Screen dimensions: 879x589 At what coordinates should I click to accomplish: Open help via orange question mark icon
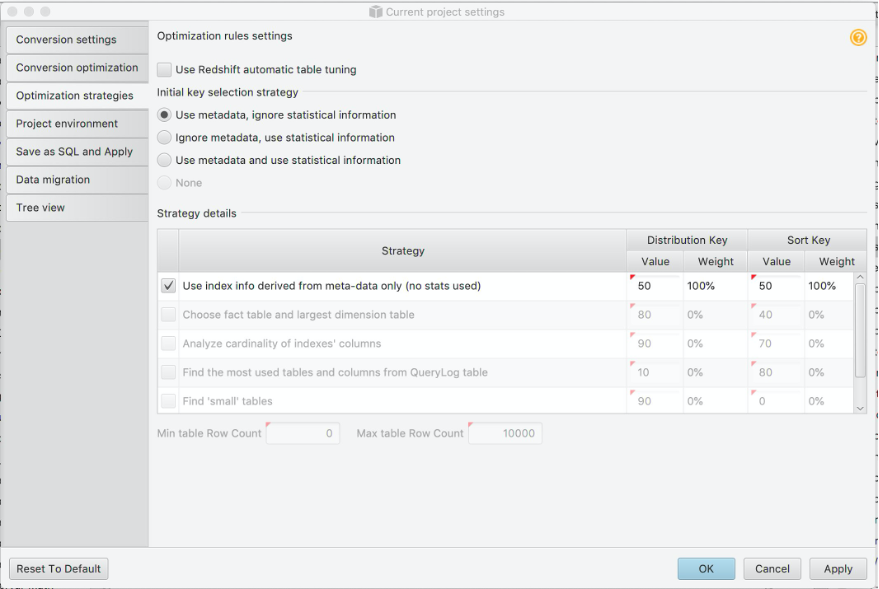(x=858, y=38)
